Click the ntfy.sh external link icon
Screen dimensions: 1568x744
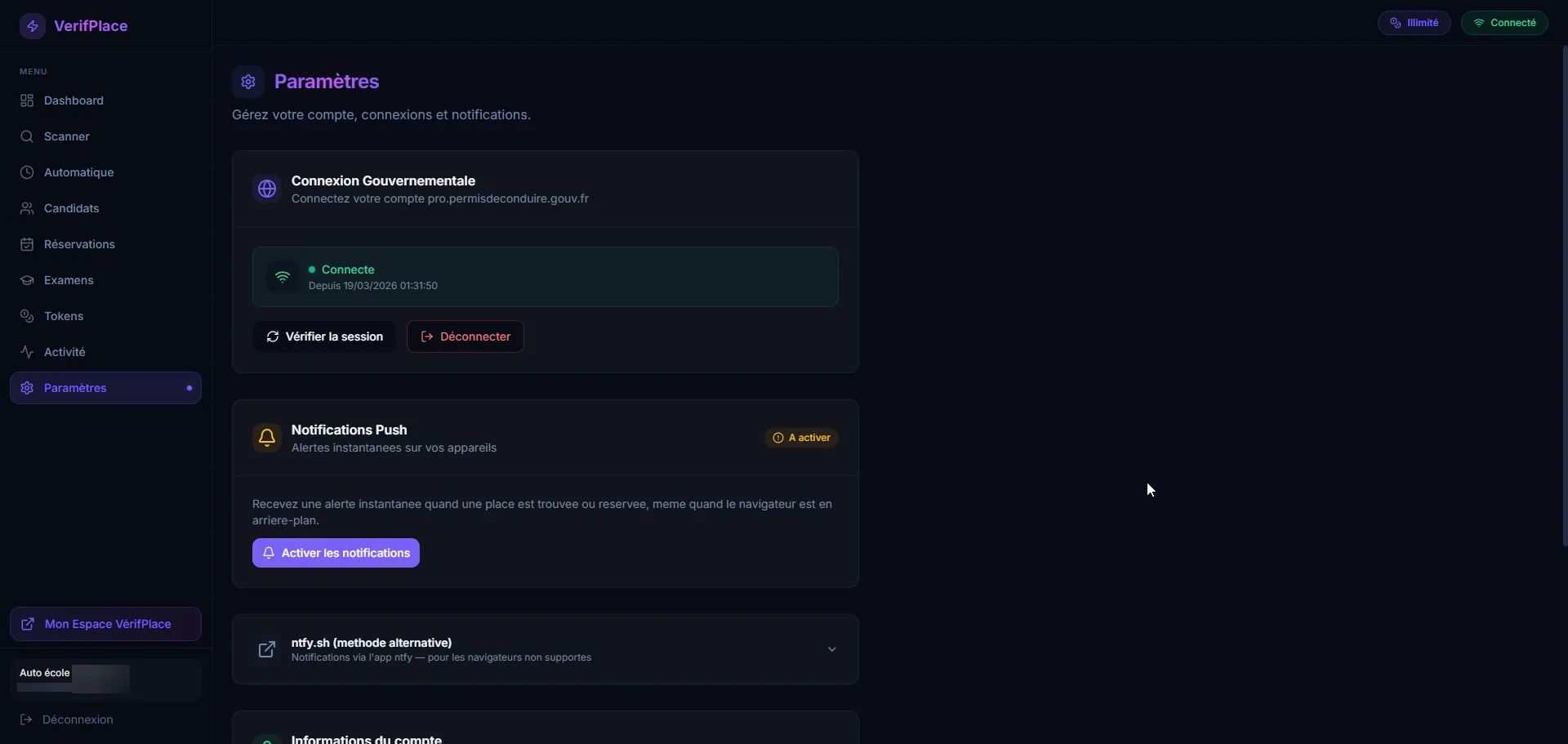[267, 649]
